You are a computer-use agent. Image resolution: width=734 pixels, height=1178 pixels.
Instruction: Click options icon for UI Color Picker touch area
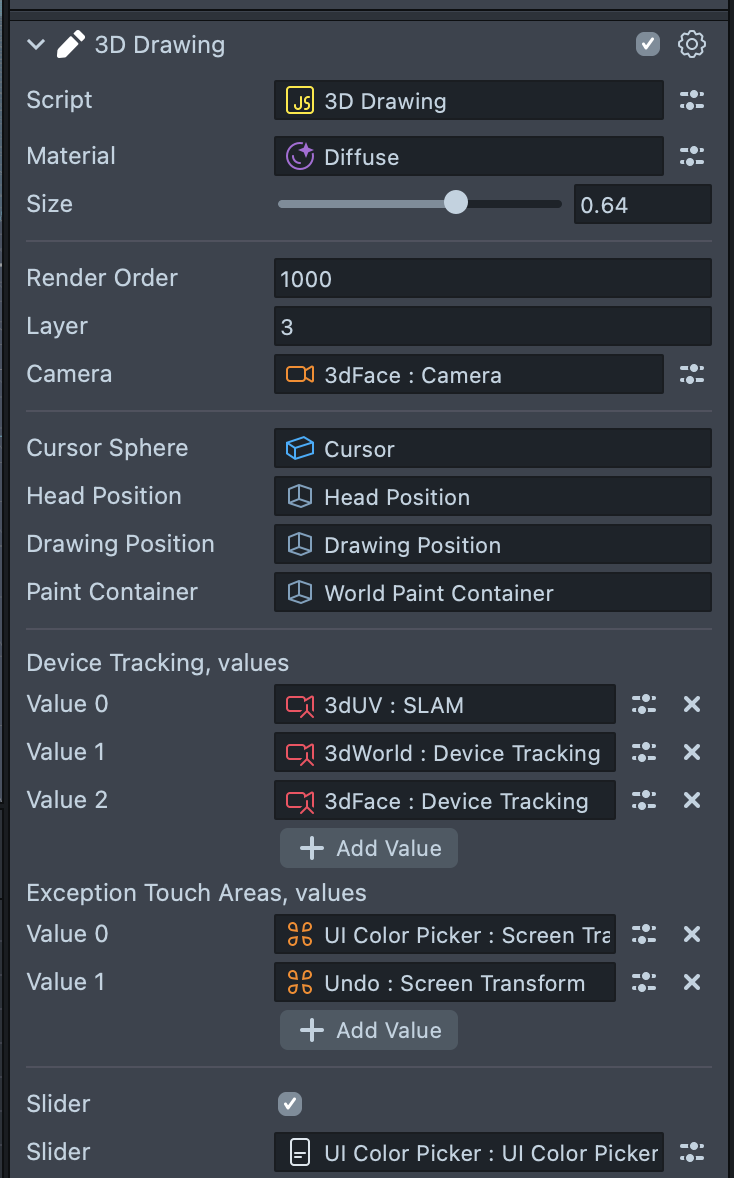(644, 934)
